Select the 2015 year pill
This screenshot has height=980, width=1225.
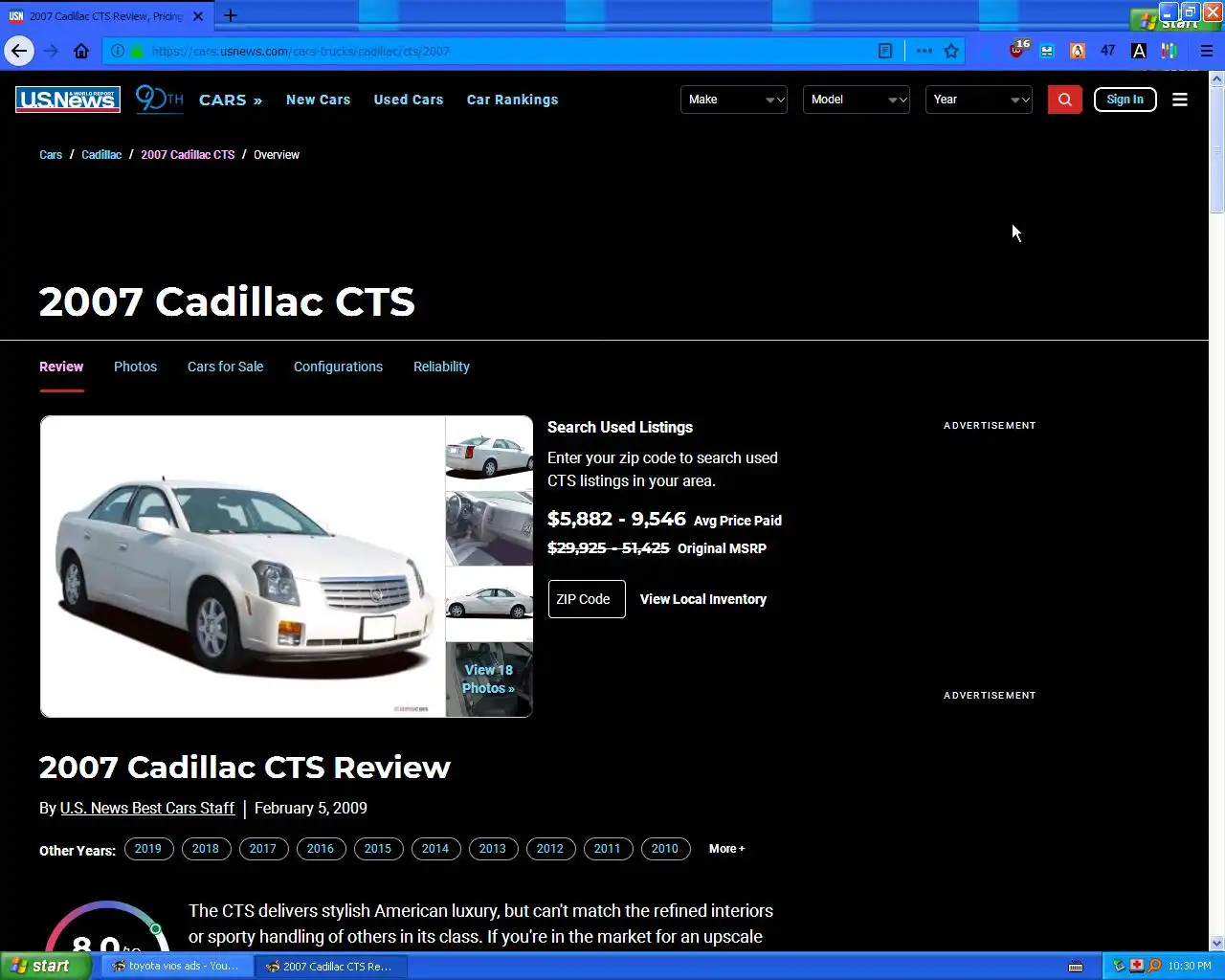pyautogui.click(x=378, y=849)
